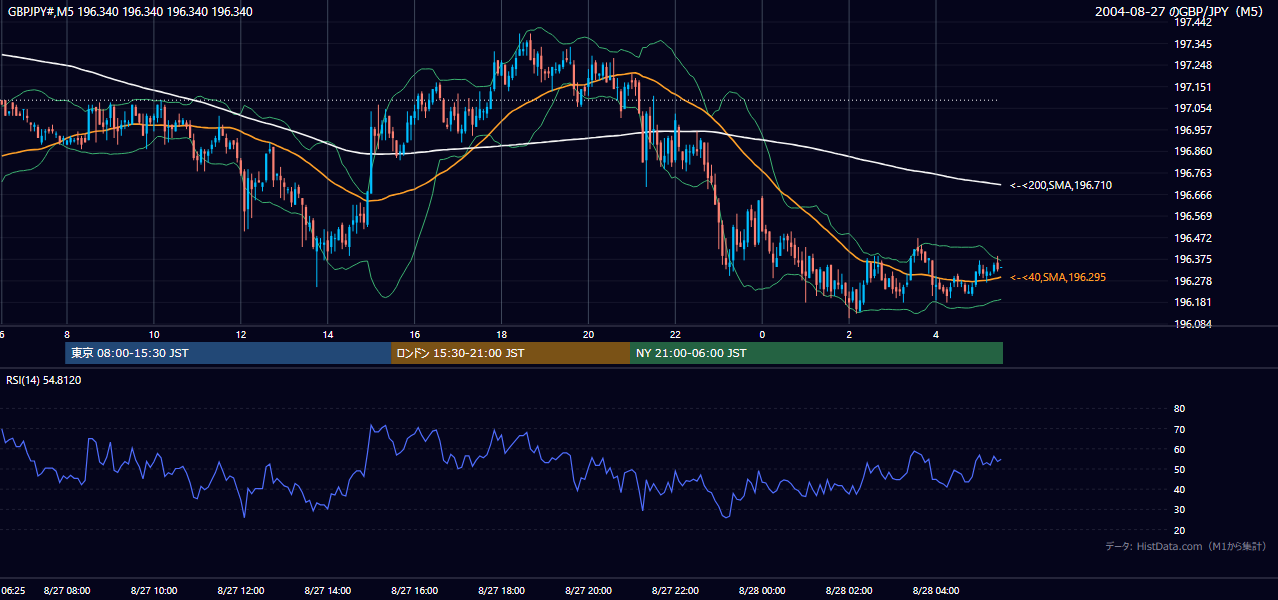
Task: Click price axis value 197.345
Action: coord(1192,44)
